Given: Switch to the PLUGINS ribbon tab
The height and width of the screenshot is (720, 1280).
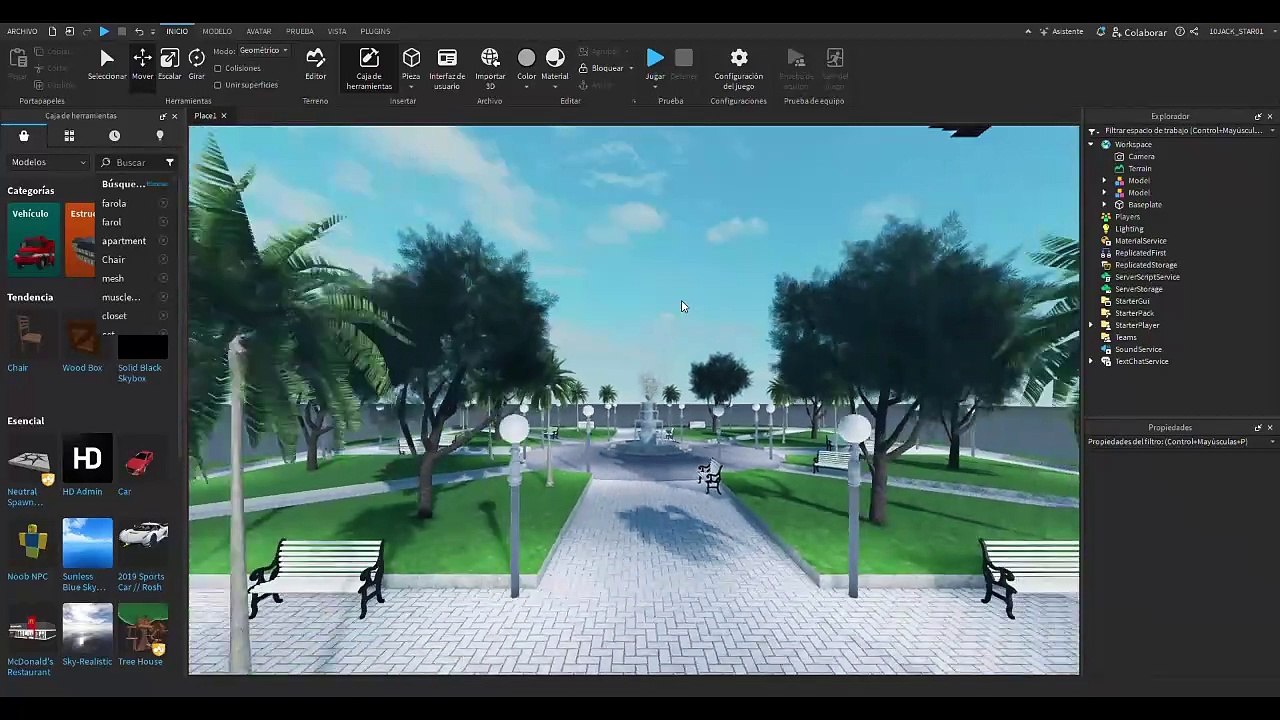Looking at the screenshot, I should coord(375,31).
